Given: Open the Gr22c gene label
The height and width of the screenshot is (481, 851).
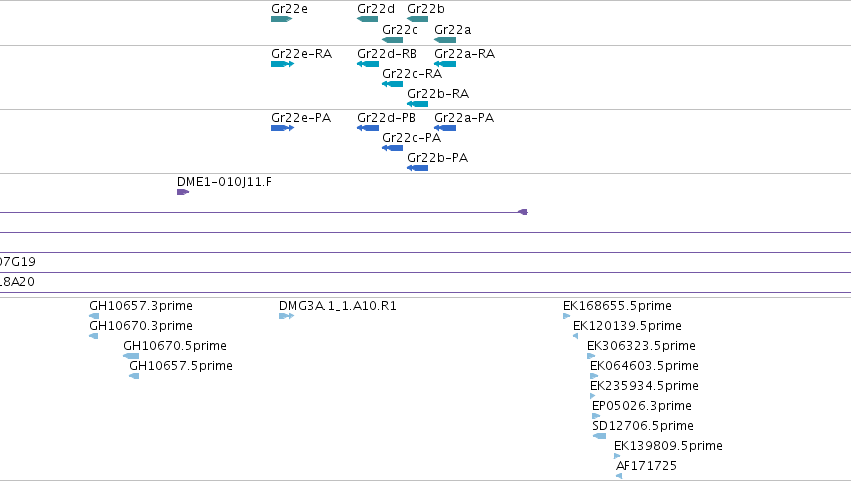Looking at the screenshot, I should click(x=400, y=29).
